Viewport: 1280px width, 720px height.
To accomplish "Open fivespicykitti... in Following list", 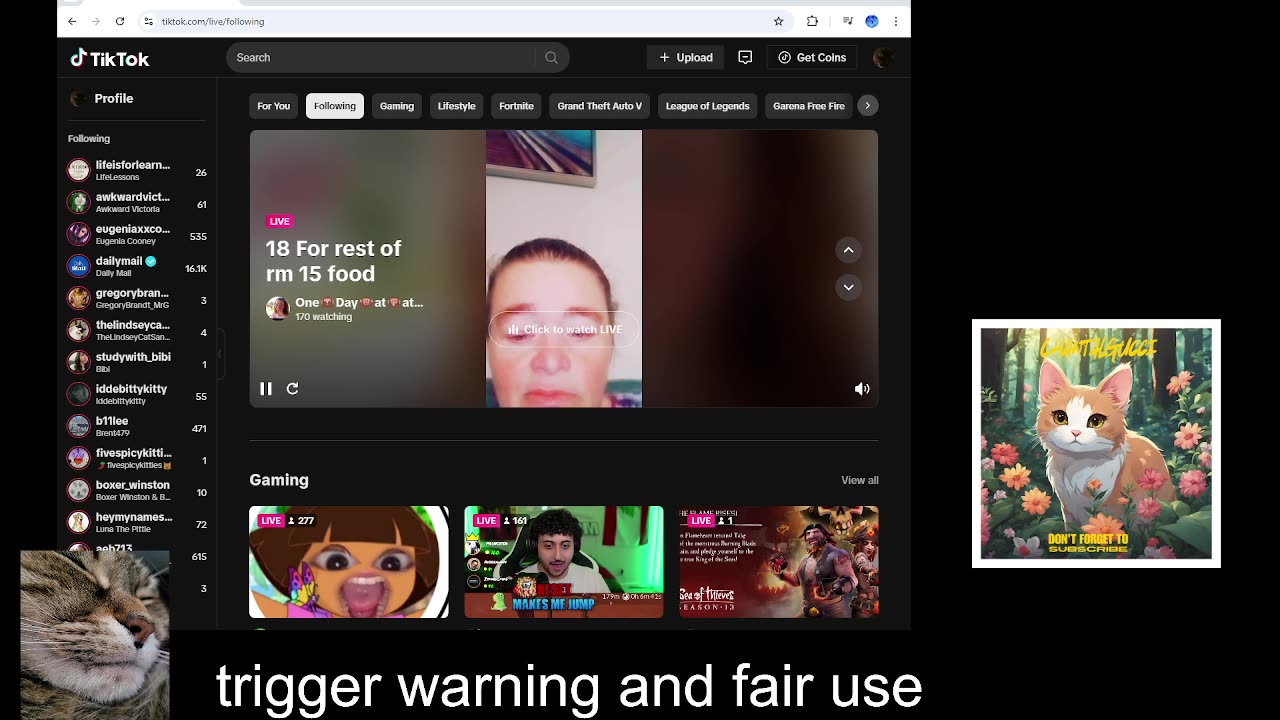I will (x=137, y=460).
